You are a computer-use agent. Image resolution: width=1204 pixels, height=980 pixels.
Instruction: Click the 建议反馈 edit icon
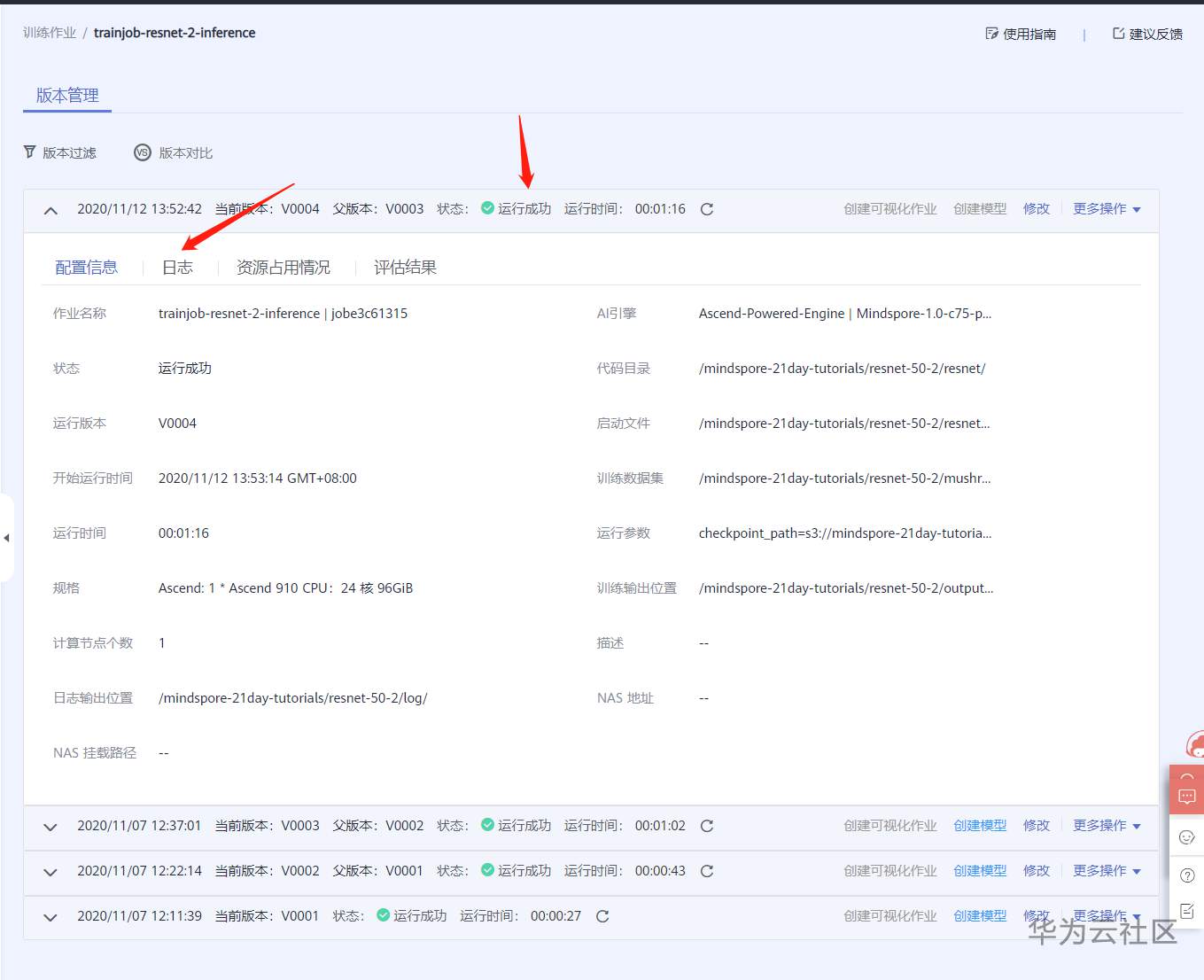click(x=1119, y=34)
